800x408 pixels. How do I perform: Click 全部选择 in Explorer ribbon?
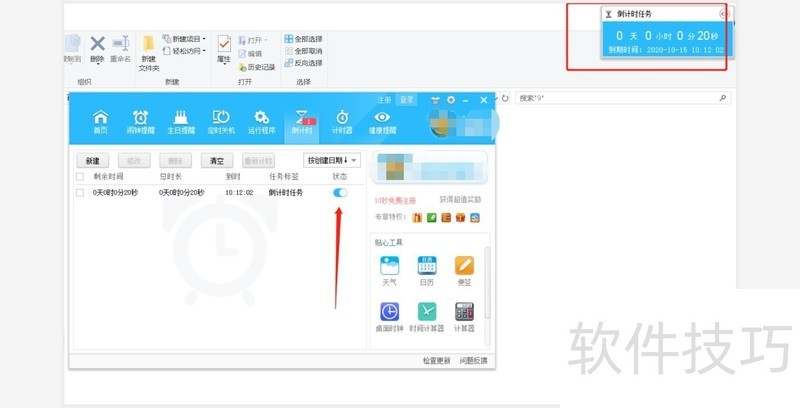coord(304,39)
